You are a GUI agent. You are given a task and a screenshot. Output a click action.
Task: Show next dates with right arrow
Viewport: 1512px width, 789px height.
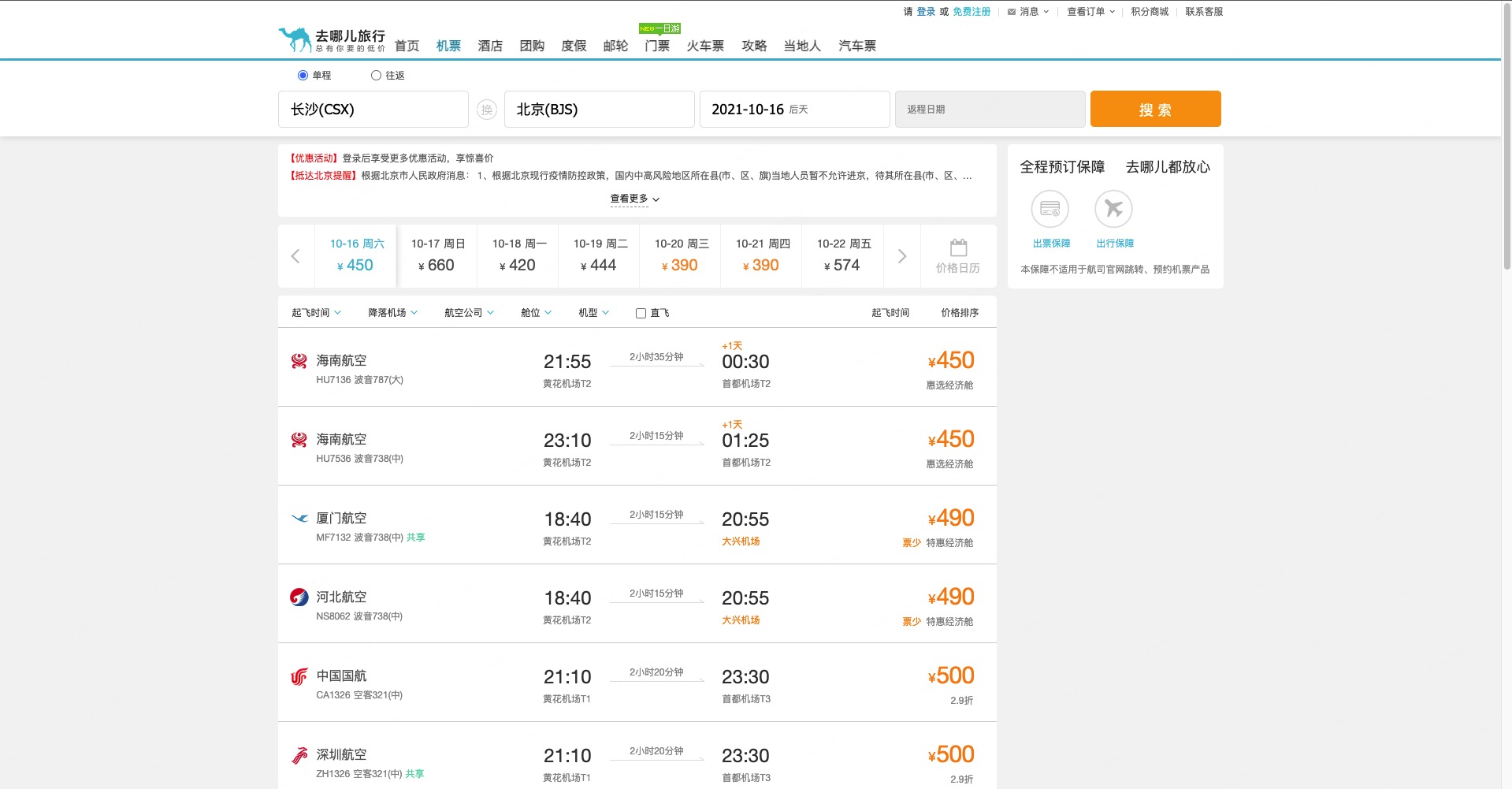[902, 256]
